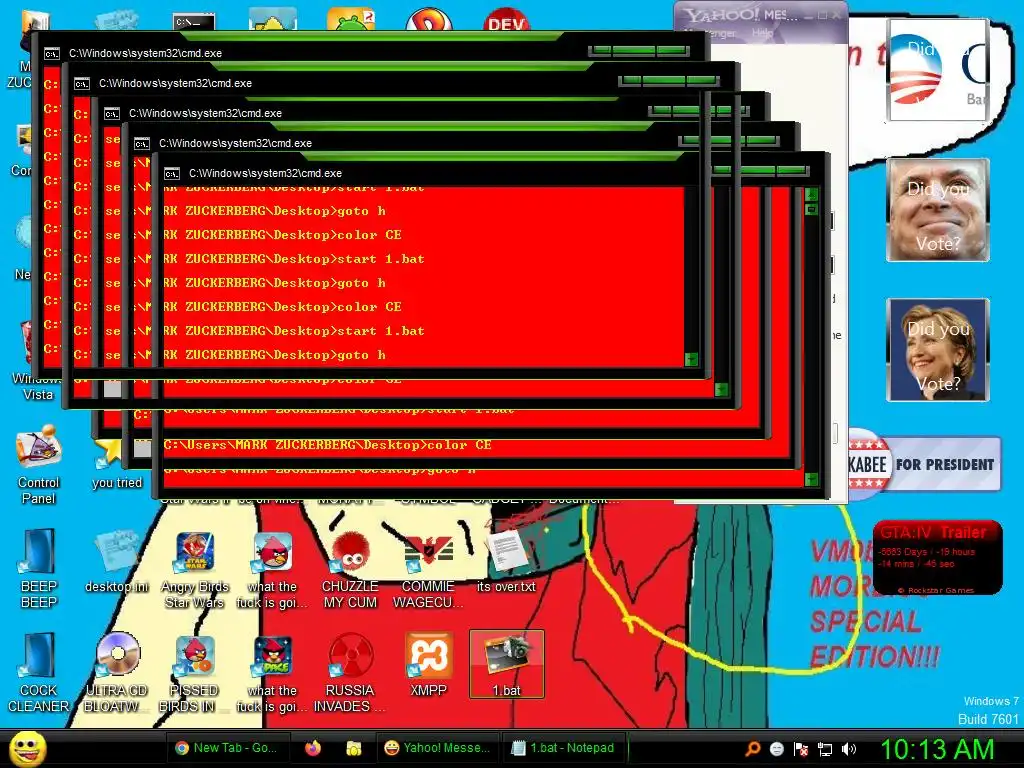This screenshot has width=1024, height=768.
Task: Click the Obama Did you Vote gadget
Action: [x=937, y=69]
